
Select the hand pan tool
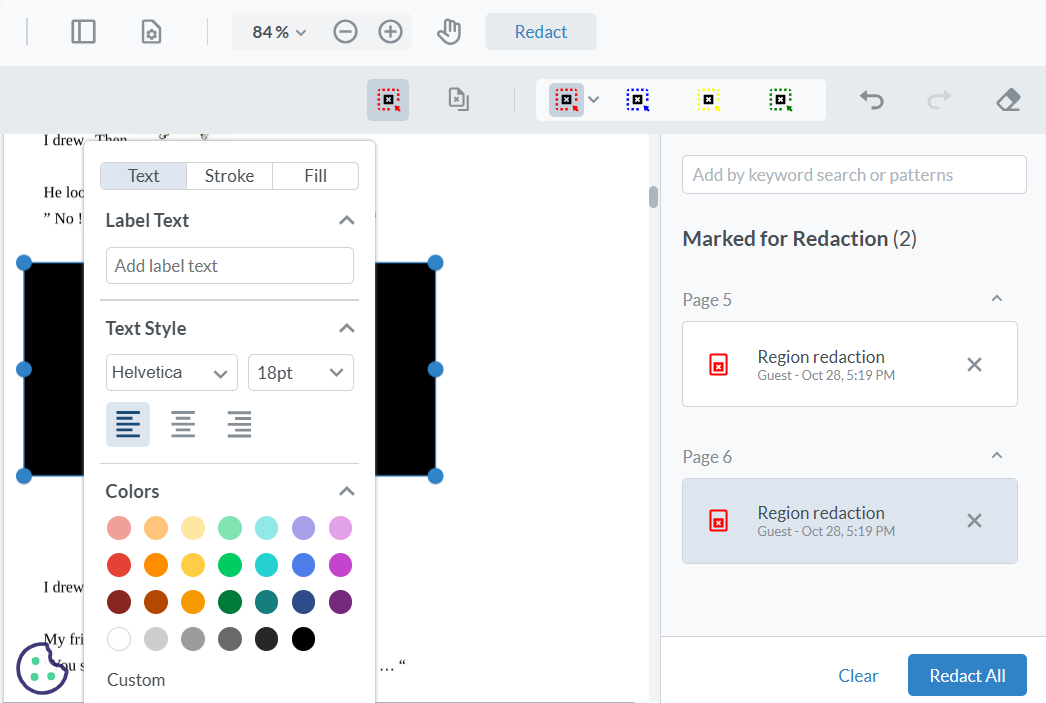(448, 31)
